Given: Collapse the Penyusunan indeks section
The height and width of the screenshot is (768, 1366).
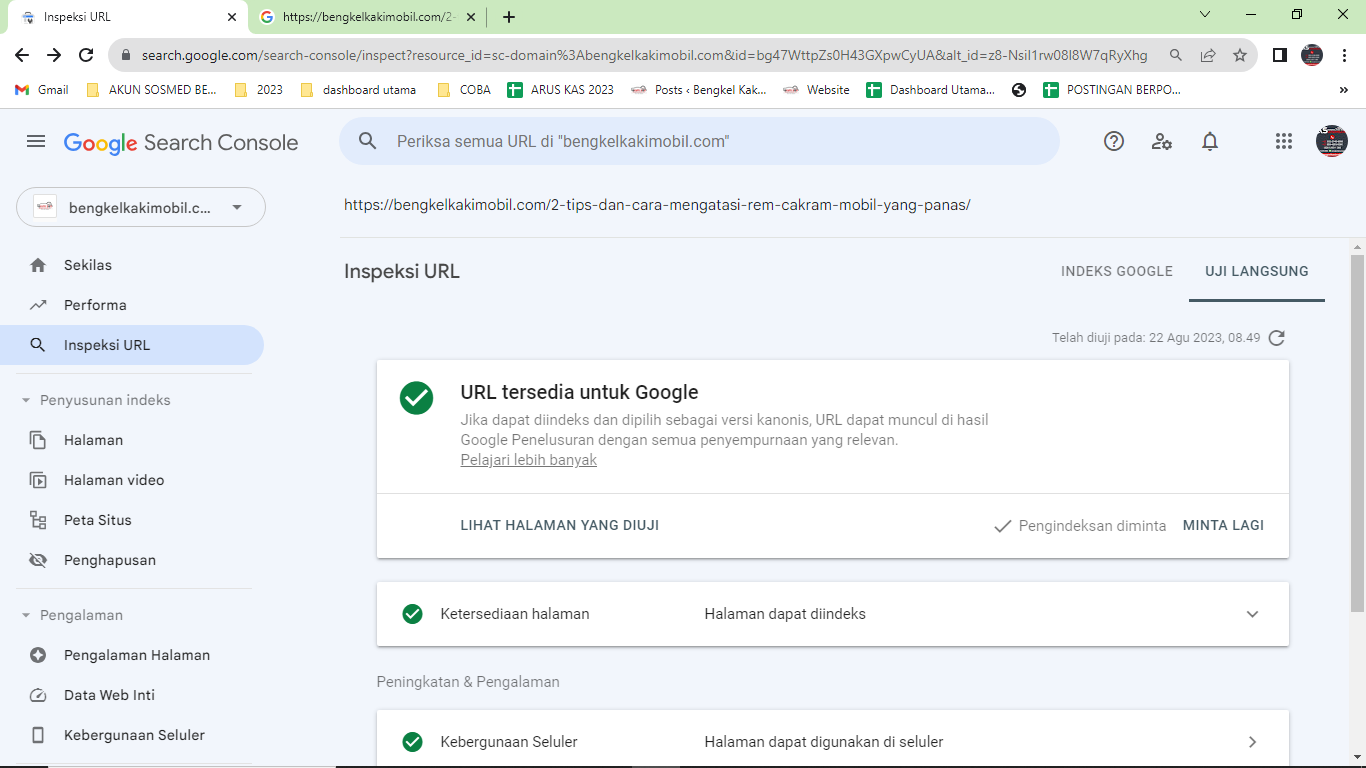Looking at the screenshot, I should point(26,400).
